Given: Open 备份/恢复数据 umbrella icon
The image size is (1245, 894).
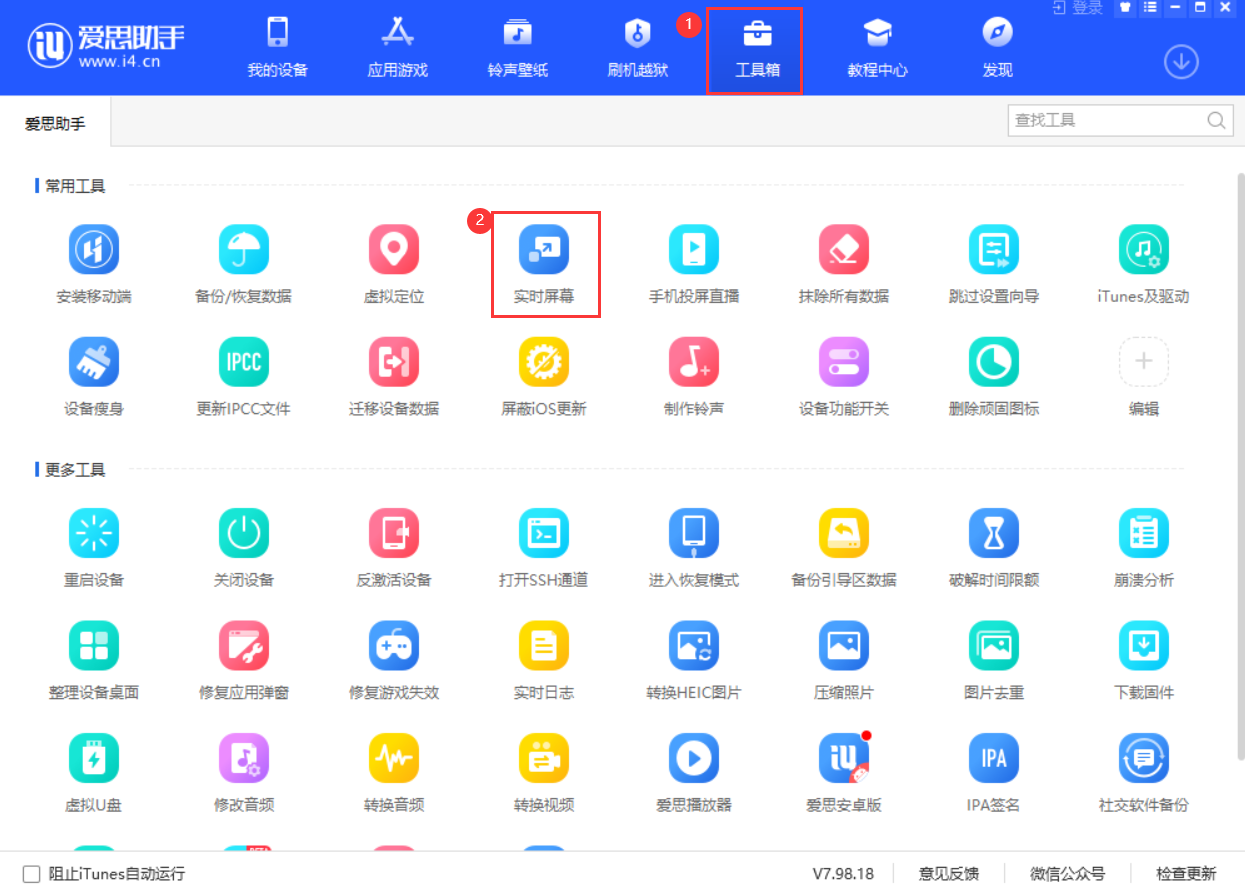Looking at the screenshot, I should (x=244, y=250).
